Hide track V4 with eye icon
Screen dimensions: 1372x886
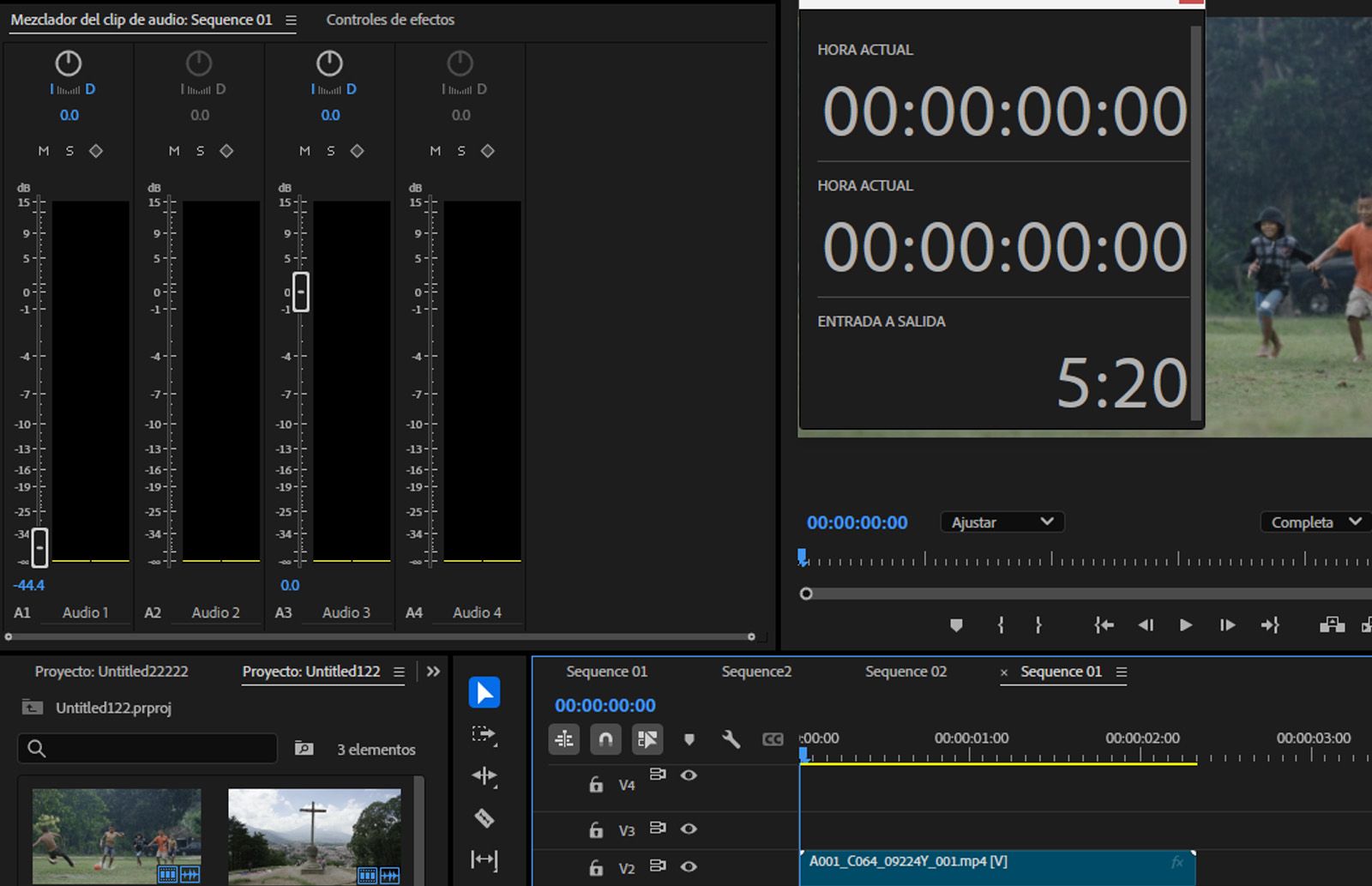[689, 775]
